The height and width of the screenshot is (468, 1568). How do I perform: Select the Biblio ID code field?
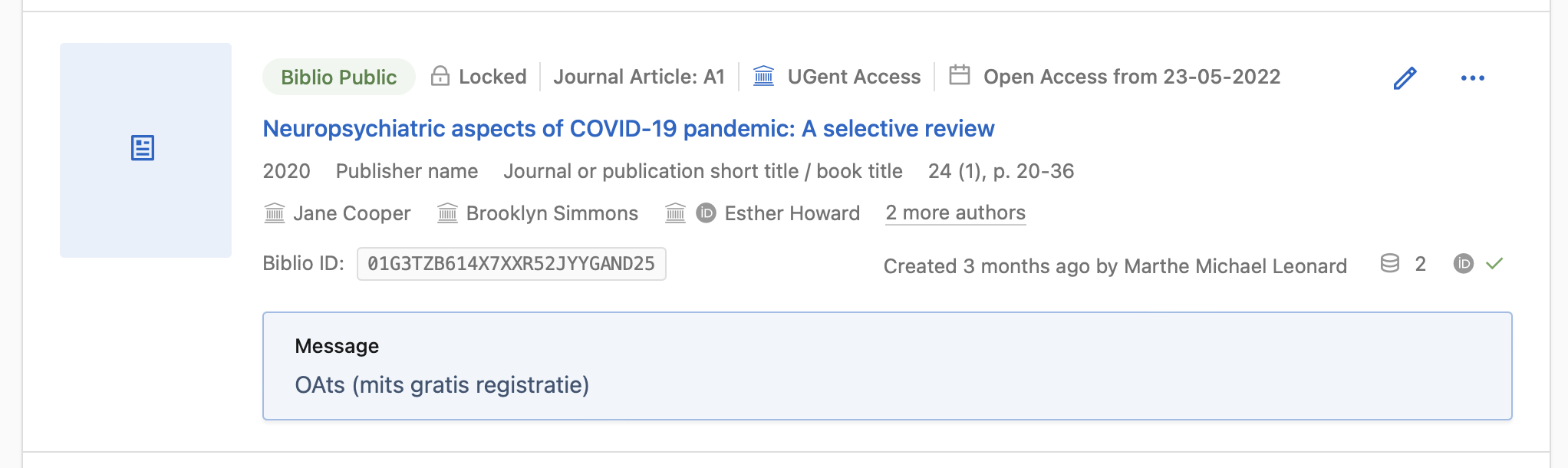(511, 264)
